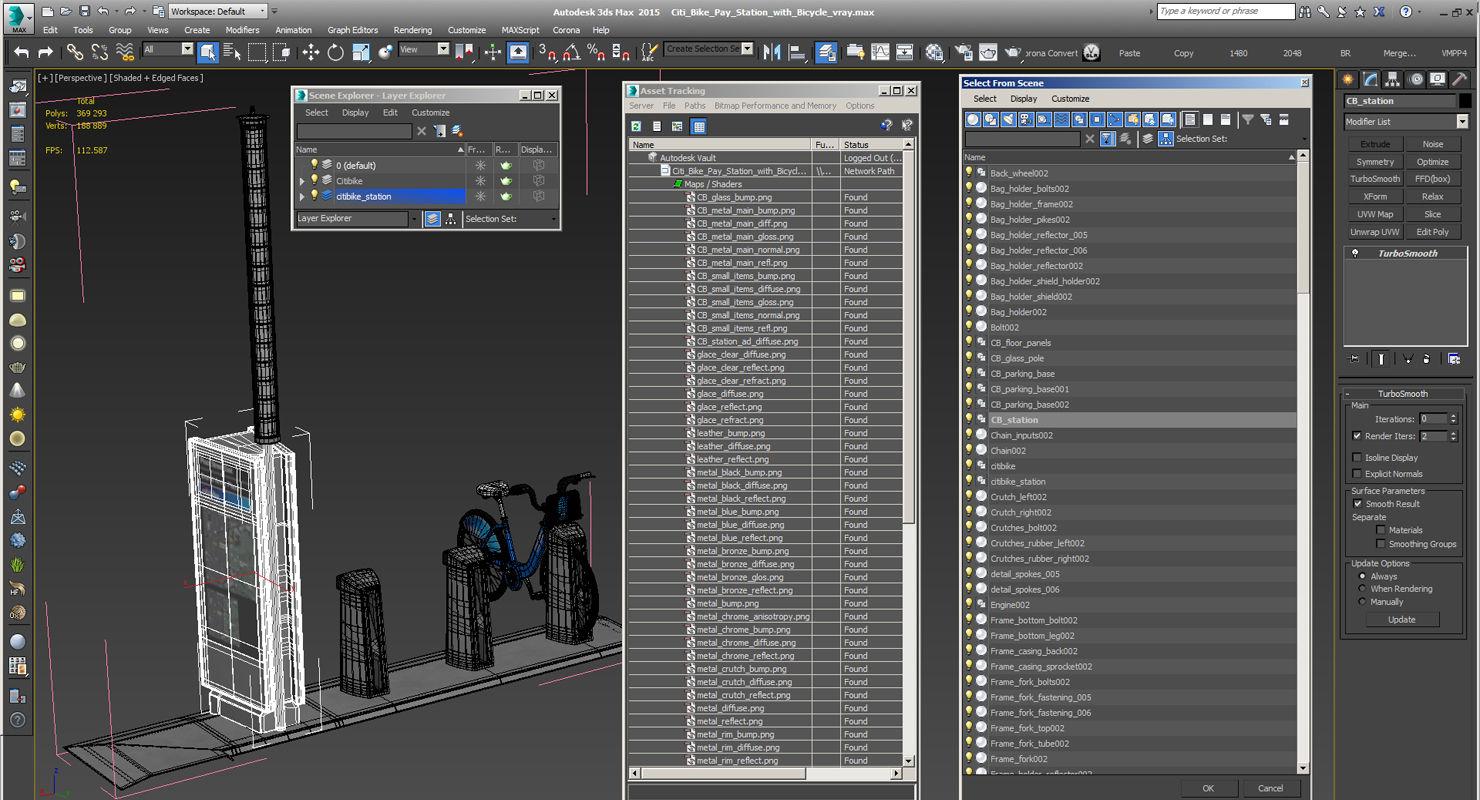Expand the Citibike layer
The height and width of the screenshot is (800, 1480).
tap(302, 181)
